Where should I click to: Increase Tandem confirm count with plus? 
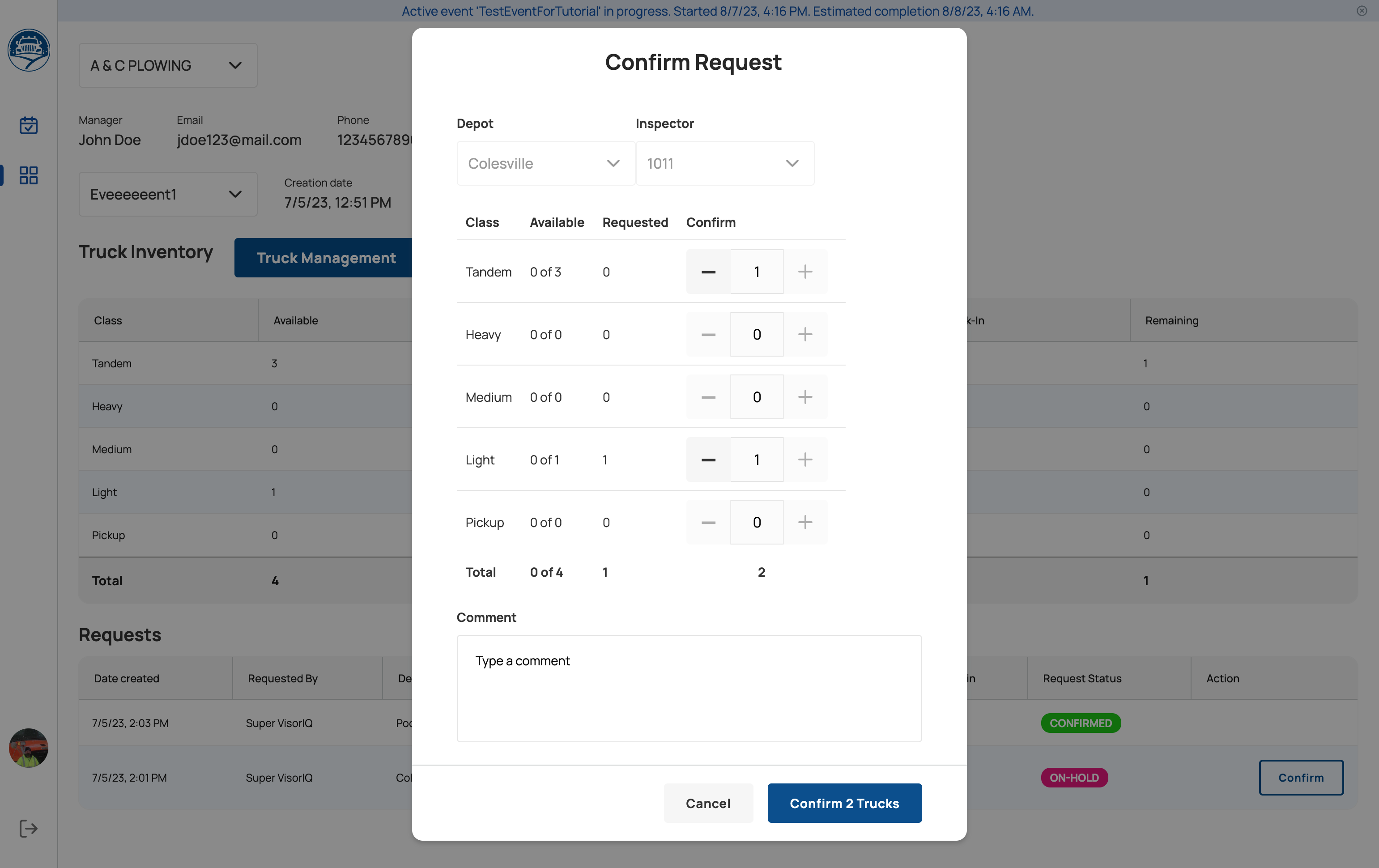click(805, 272)
